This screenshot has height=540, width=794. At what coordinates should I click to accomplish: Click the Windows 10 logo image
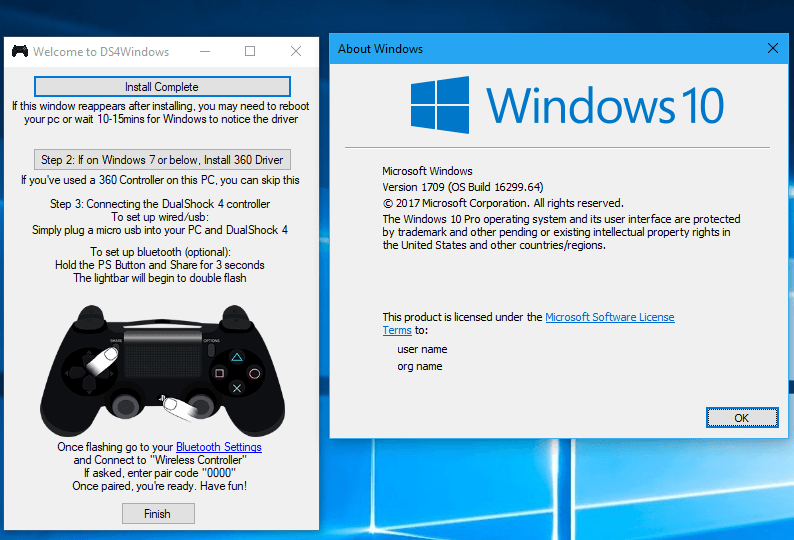click(x=567, y=105)
